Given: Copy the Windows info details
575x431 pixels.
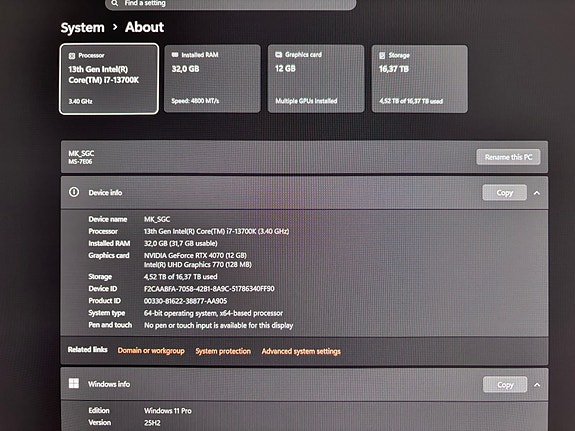Looking at the screenshot, I should 505,385.
